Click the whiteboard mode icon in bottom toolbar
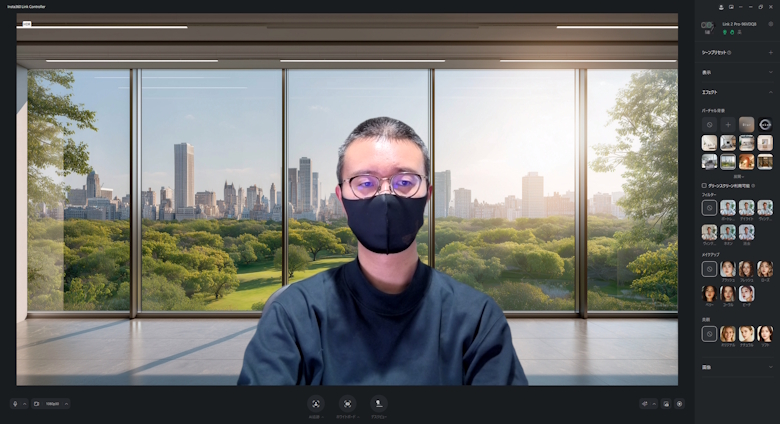 348,404
